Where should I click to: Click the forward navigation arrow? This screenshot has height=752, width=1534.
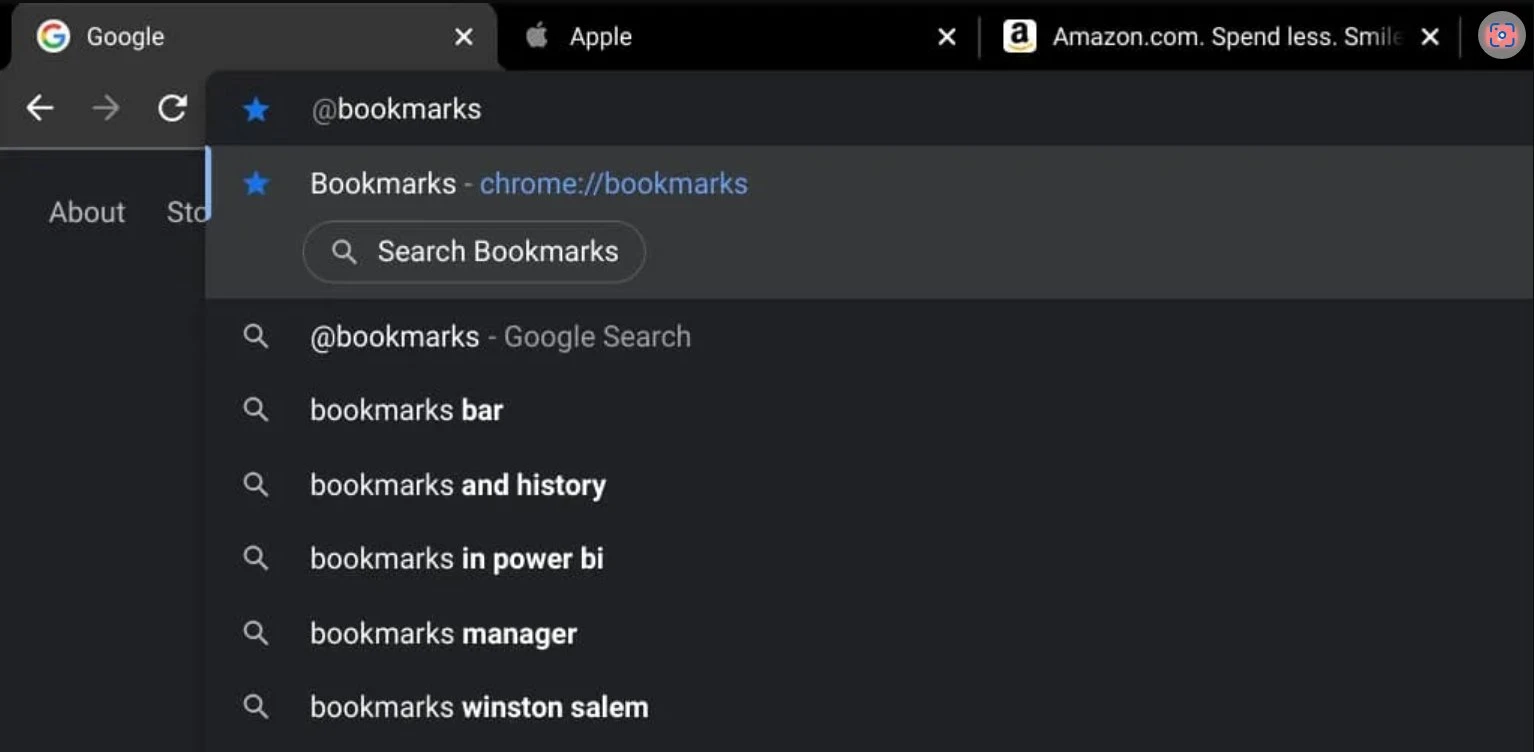(105, 108)
